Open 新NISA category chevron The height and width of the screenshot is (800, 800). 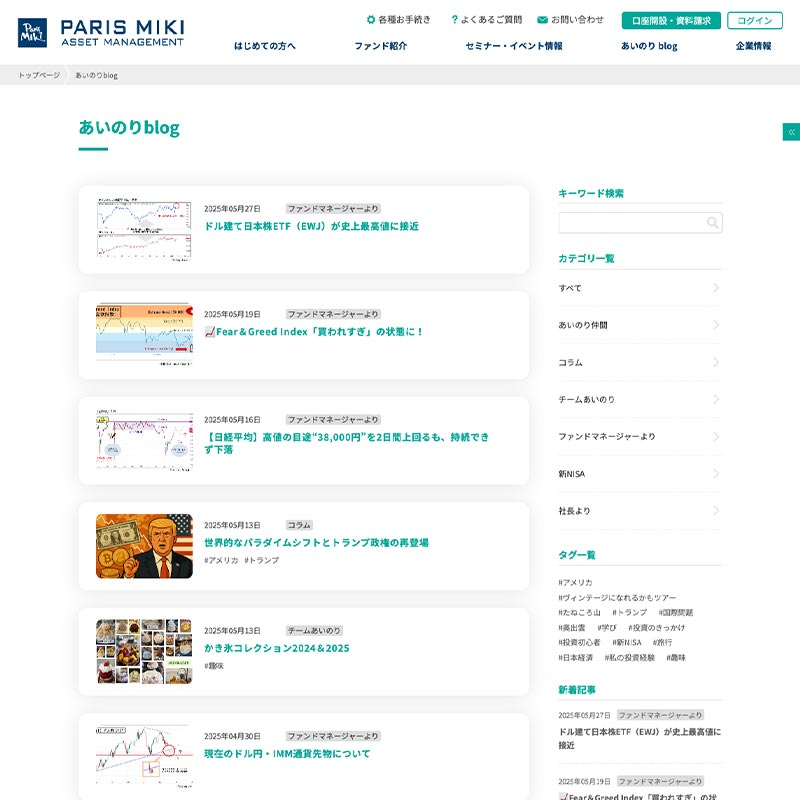(716, 474)
